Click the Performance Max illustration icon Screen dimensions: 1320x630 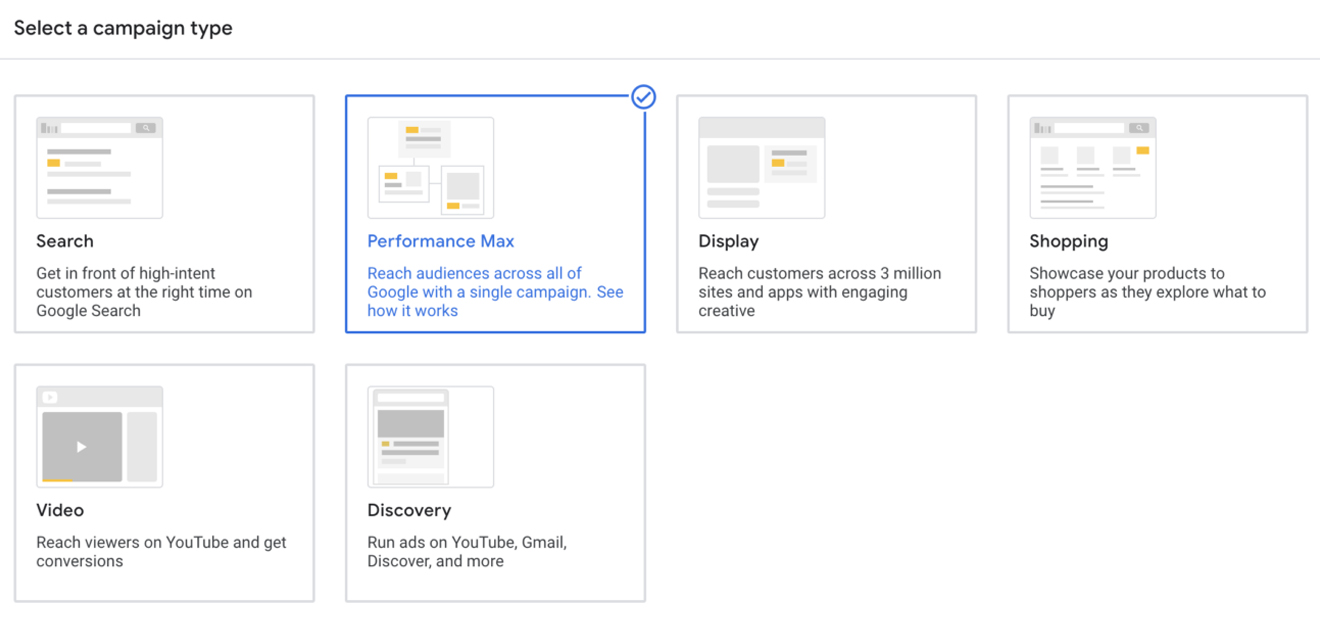tap(430, 167)
